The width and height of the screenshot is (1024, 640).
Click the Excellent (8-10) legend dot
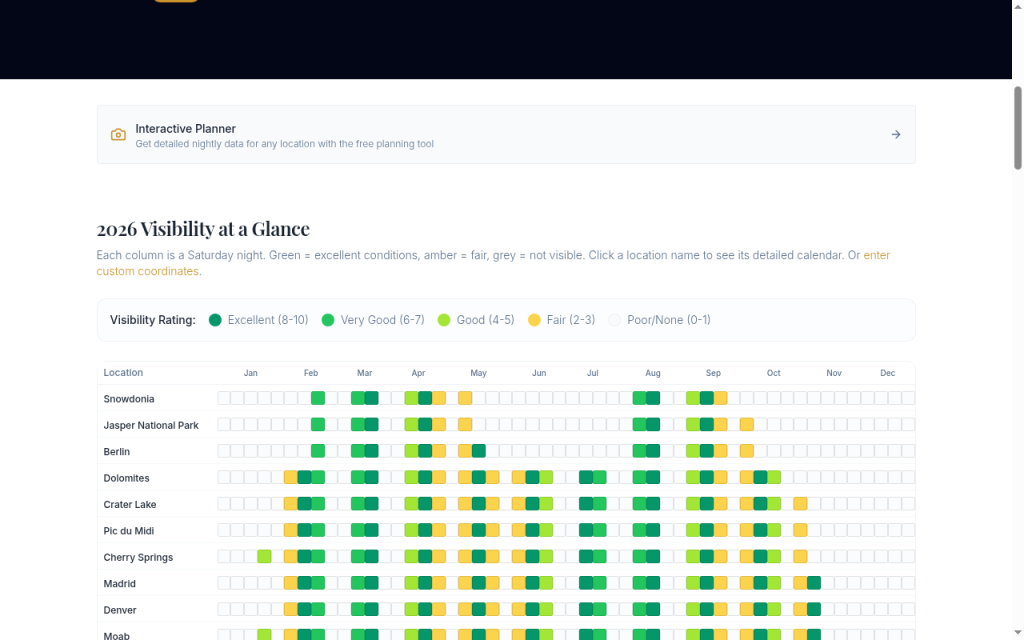[216, 320]
